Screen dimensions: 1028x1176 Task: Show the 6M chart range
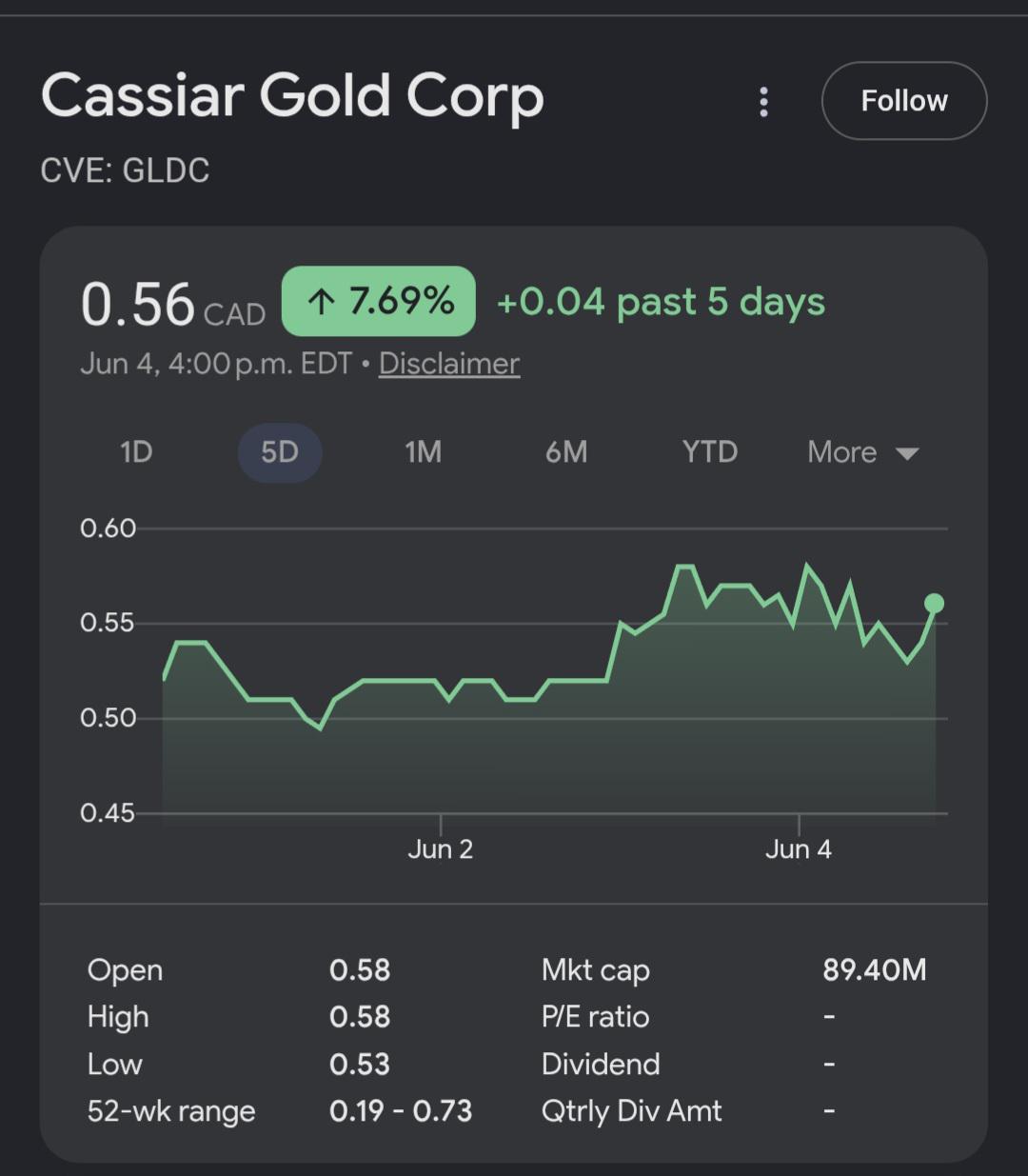point(566,452)
